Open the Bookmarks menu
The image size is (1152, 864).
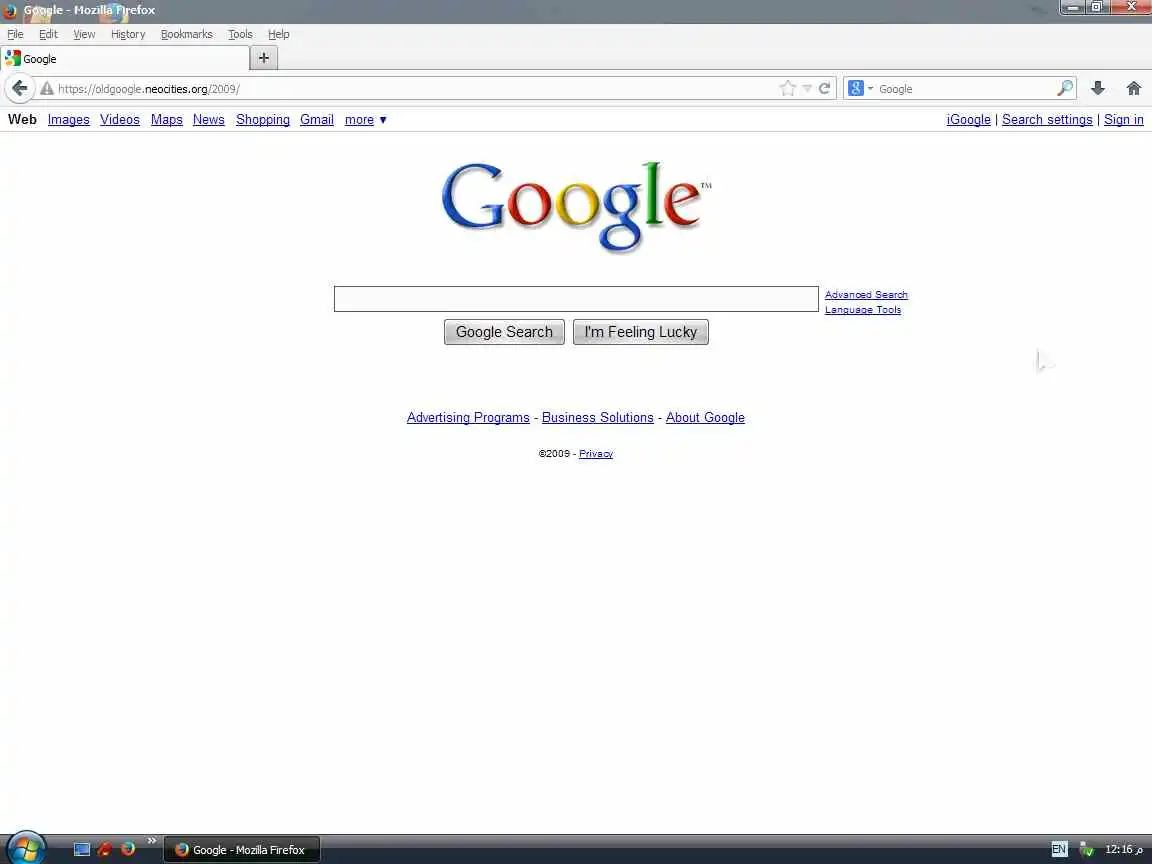coord(187,35)
